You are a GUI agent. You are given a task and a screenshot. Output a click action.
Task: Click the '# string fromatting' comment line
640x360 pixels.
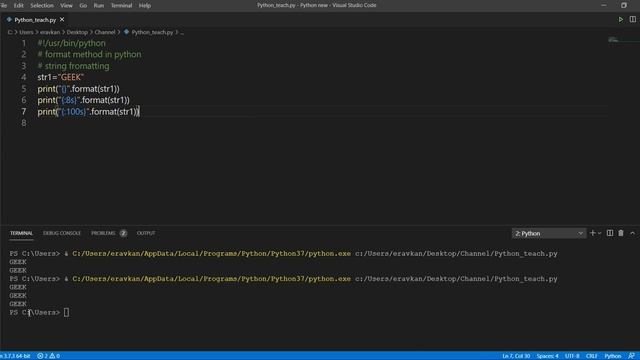point(73,66)
